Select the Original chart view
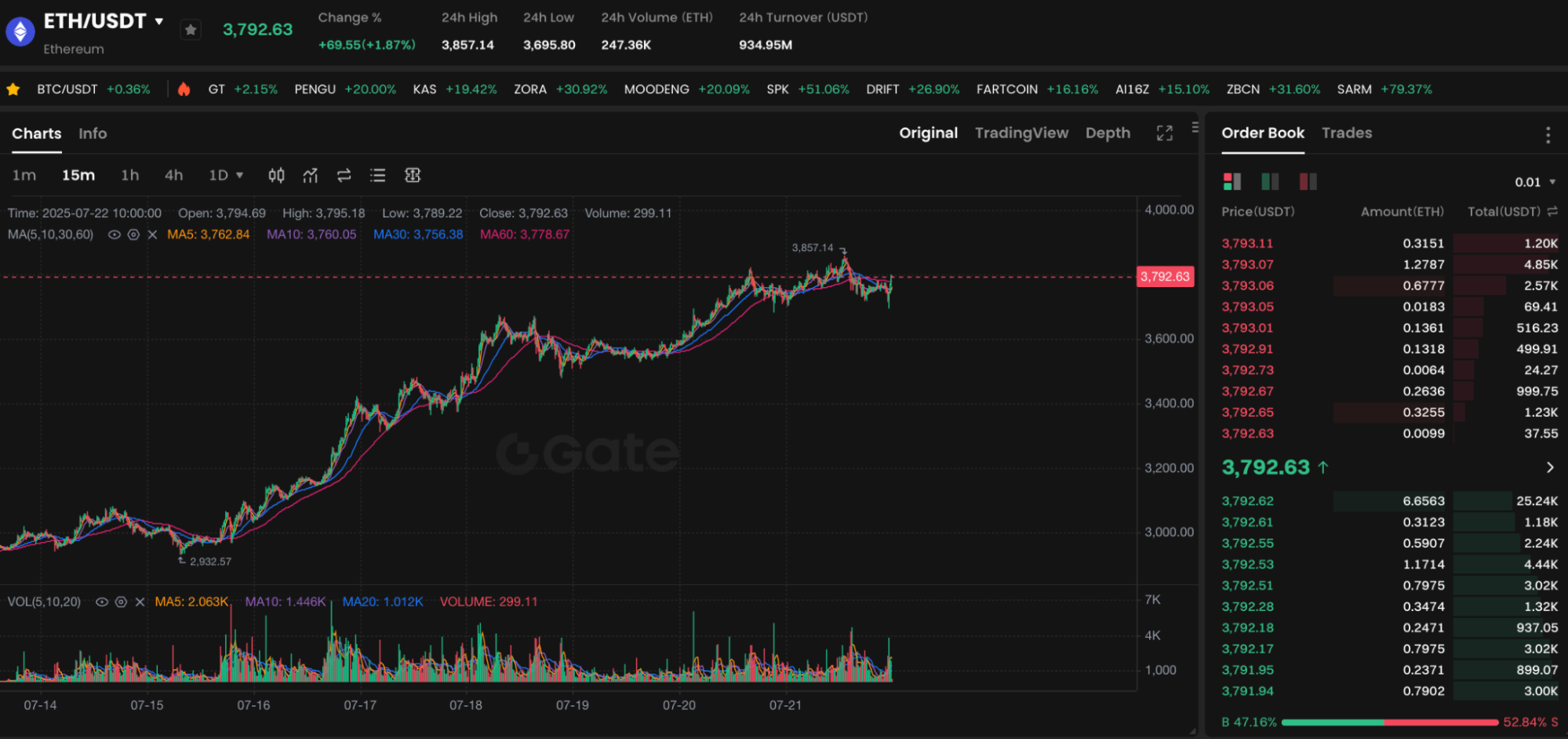The image size is (1568, 739). pos(929,133)
